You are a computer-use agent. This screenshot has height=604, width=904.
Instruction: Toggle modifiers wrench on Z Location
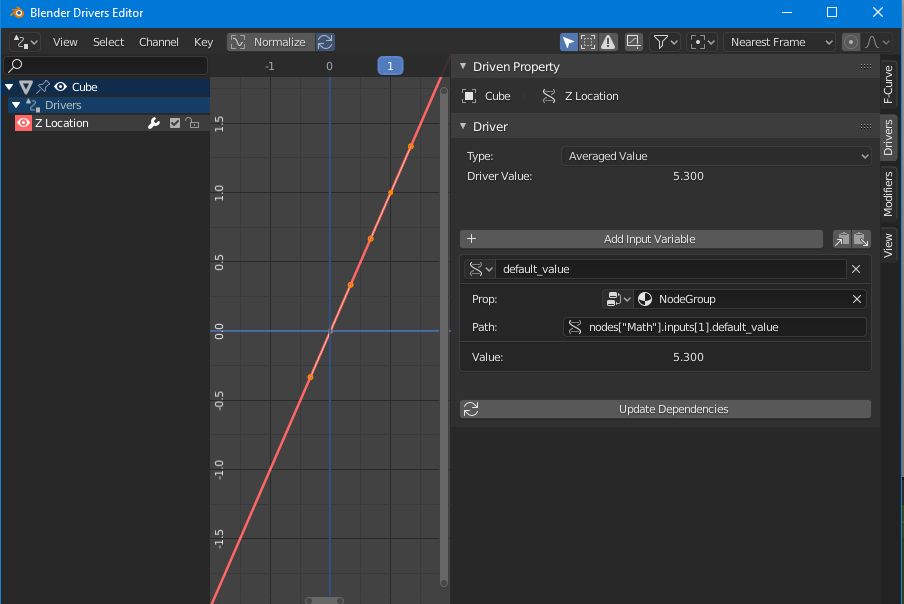153,123
